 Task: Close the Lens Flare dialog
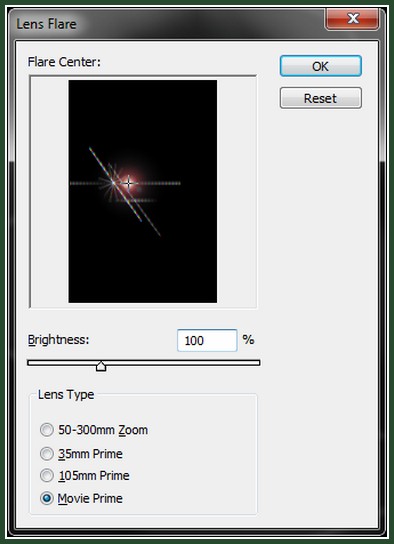coord(352,18)
